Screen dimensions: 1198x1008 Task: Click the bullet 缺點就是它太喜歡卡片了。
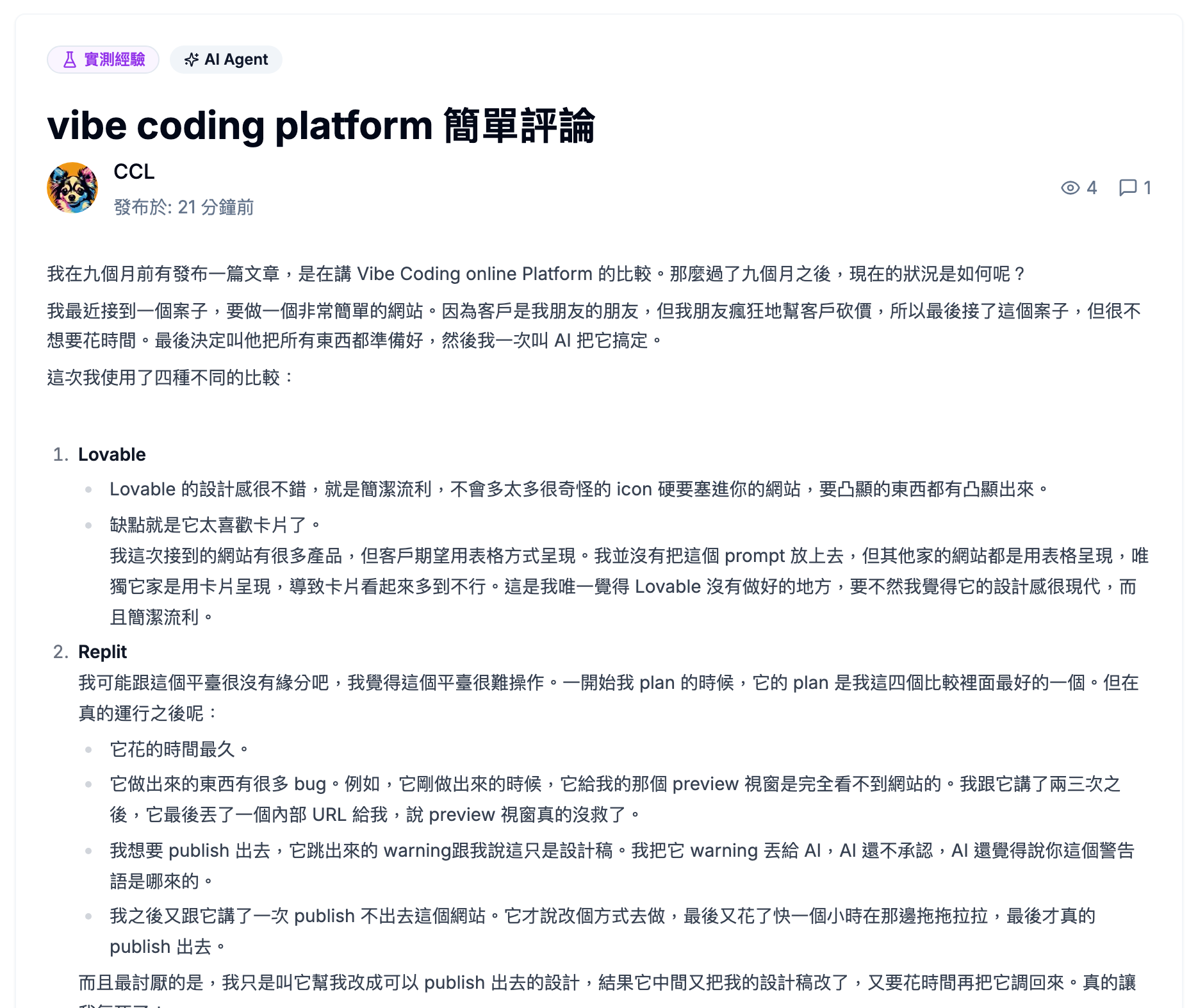click(216, 525)
